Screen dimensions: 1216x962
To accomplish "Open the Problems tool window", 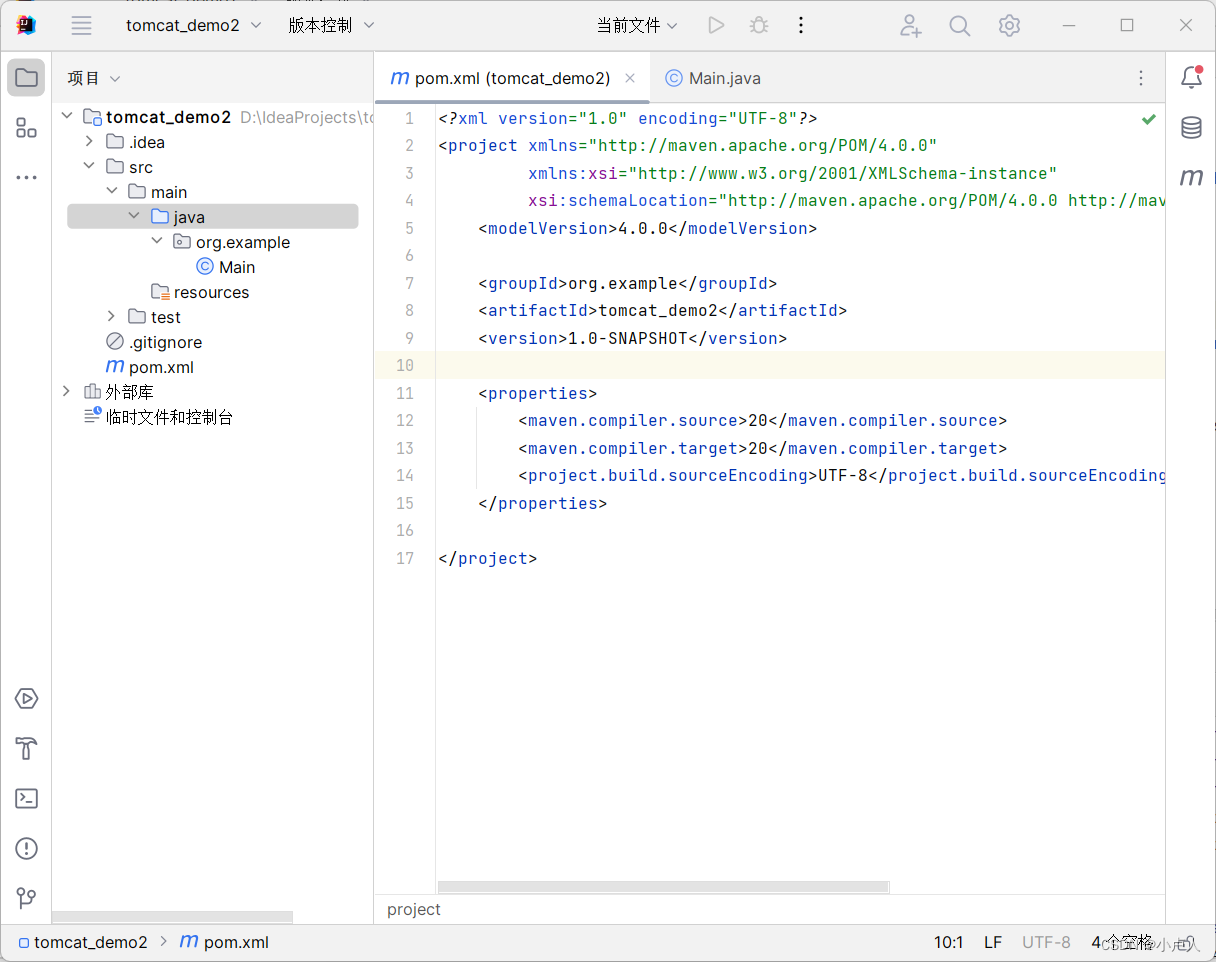I will coord(25,848).
